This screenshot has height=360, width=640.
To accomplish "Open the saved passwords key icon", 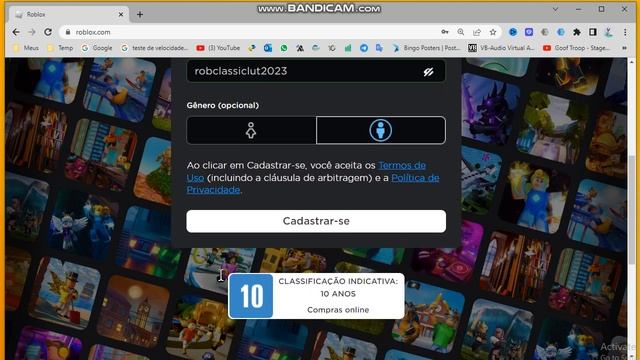I will click(445, 32).
